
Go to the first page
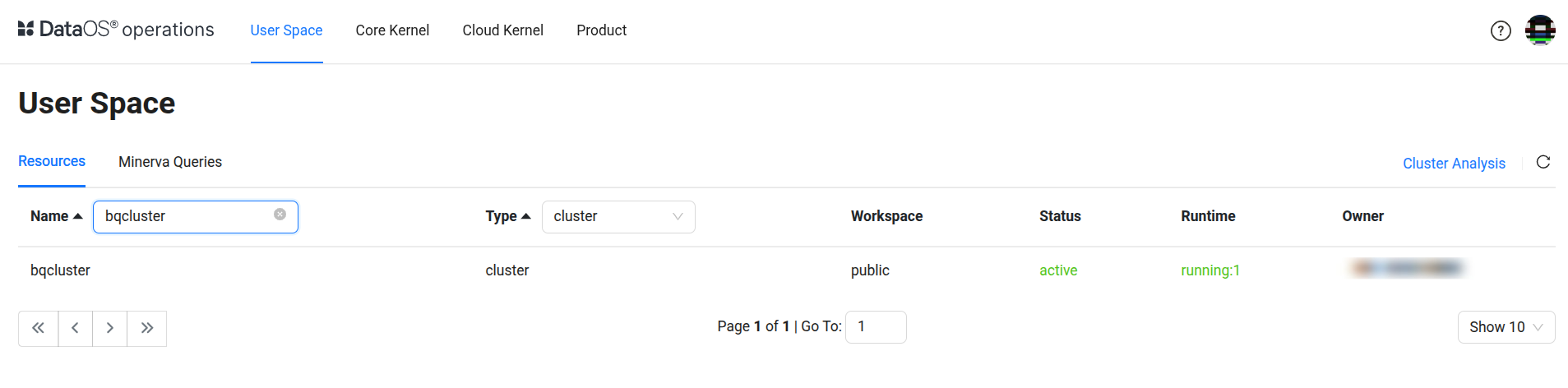39,328
